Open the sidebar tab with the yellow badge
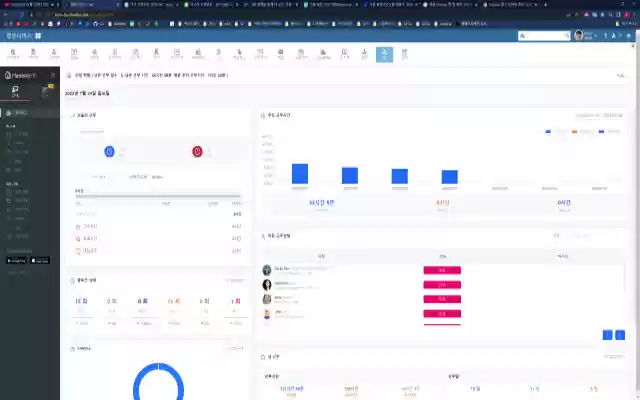Image resolution: width=640 pixels, height=400 pixels. click(45, 91)
